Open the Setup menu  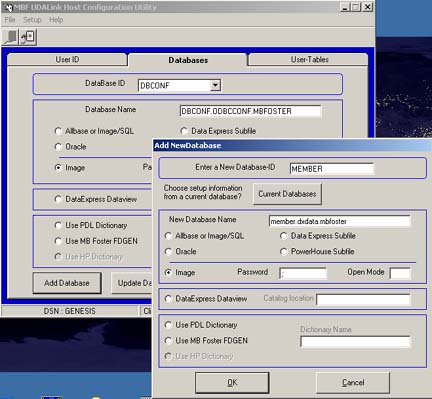coord(32,20)
